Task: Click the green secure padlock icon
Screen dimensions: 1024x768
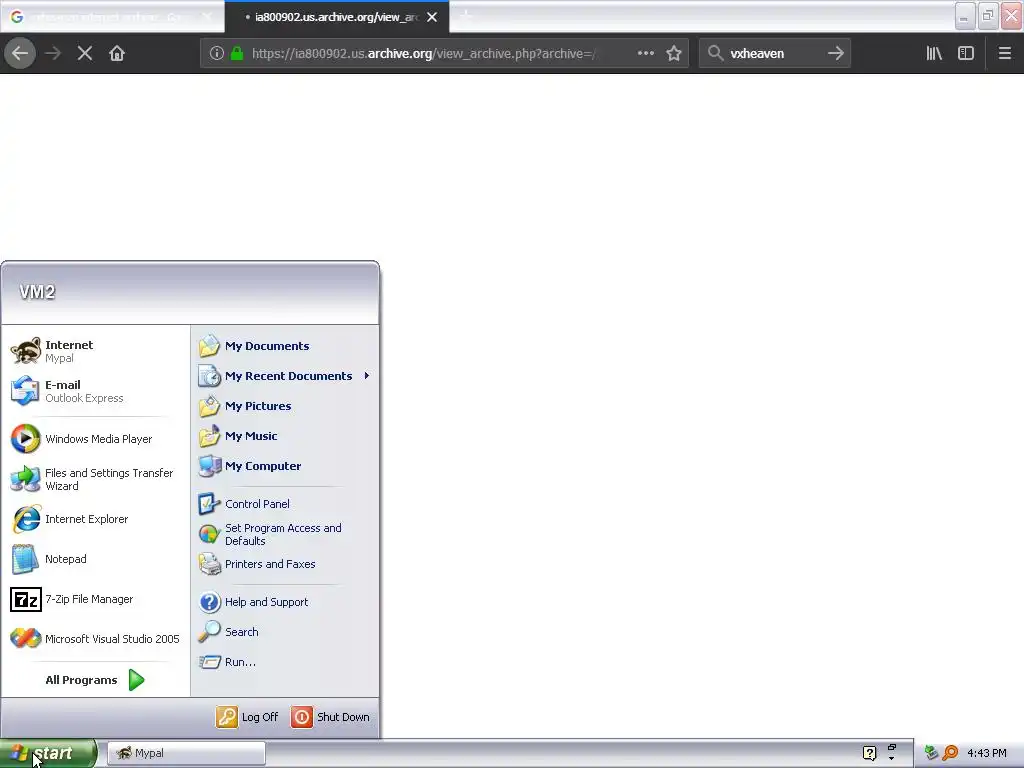Action: click(x=237, y=54)
